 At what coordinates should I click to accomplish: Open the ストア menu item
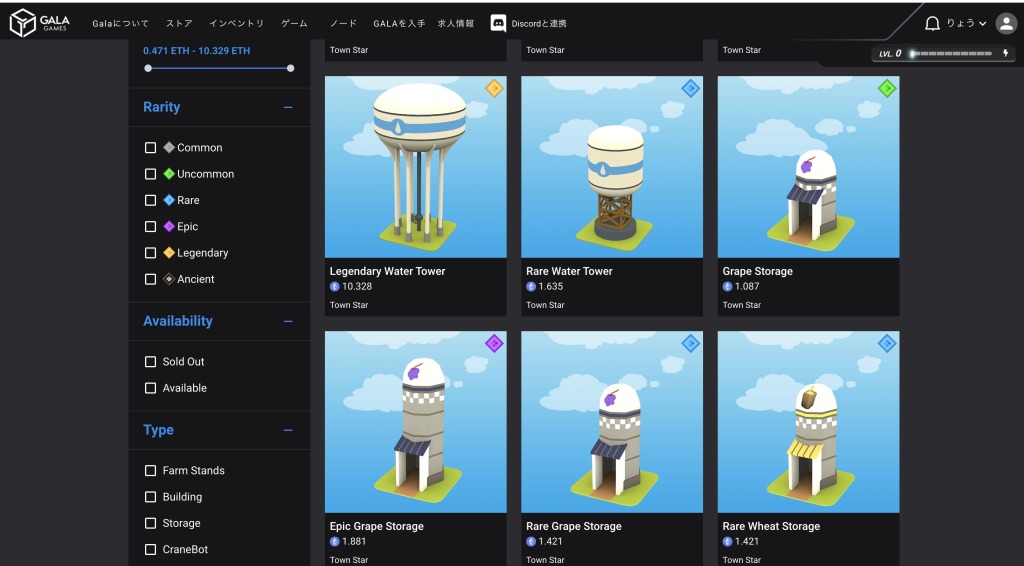click(x=179, y=24)
